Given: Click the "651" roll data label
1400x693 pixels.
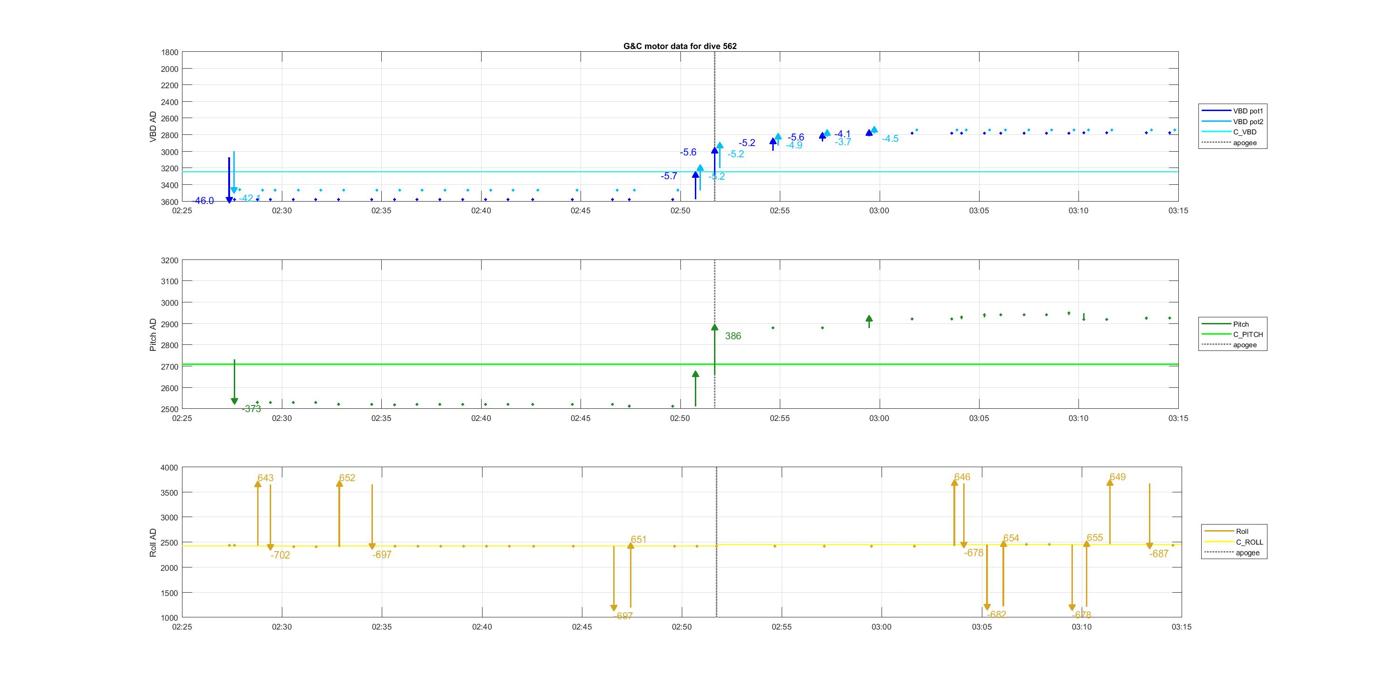Looking at the screenshot, I should pos(638,540).
